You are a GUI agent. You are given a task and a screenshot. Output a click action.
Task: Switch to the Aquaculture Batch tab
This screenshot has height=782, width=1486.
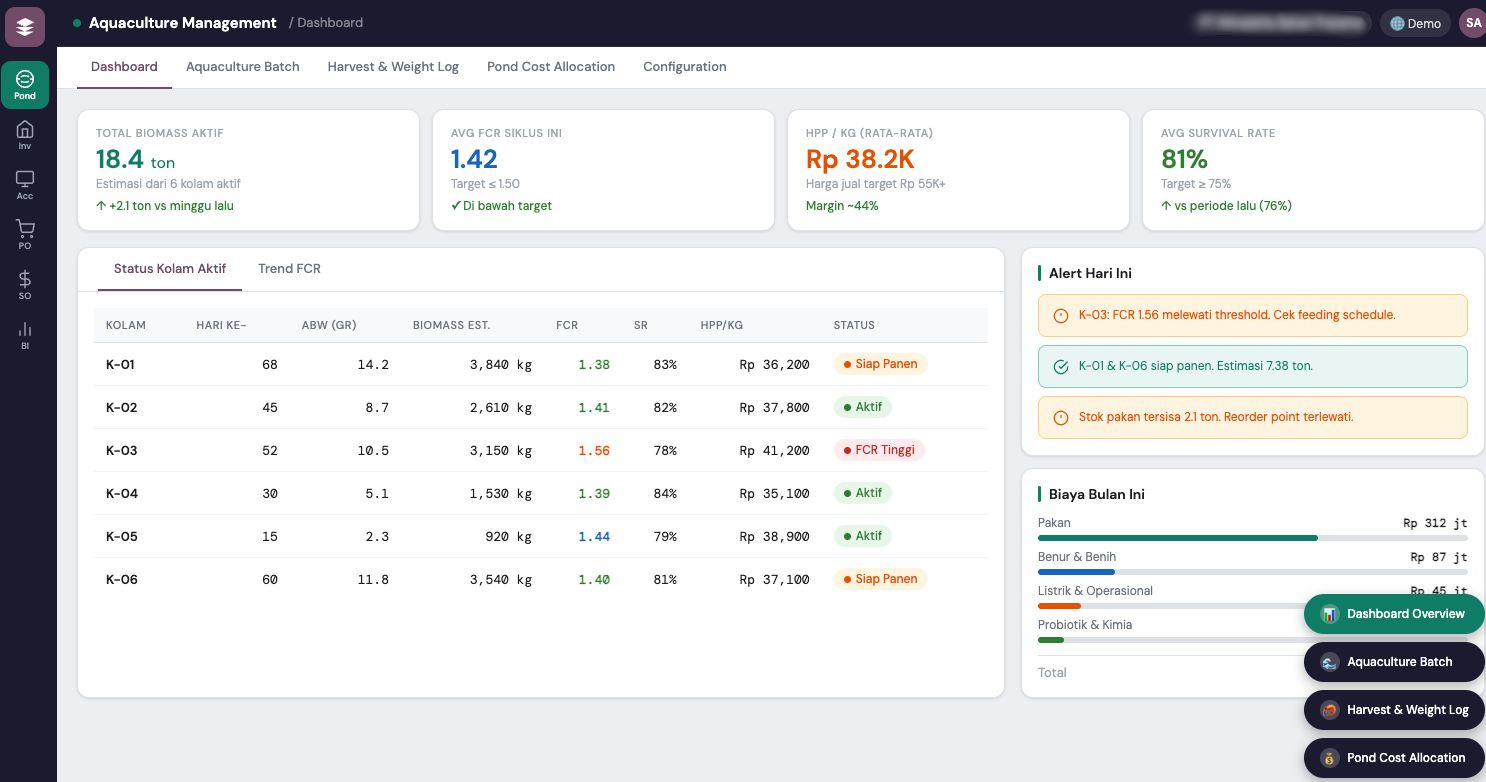click(x=242, y=67)
